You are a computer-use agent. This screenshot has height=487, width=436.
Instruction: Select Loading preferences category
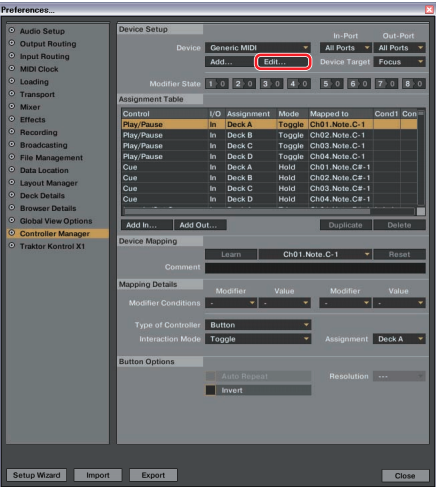click(34, 82)
